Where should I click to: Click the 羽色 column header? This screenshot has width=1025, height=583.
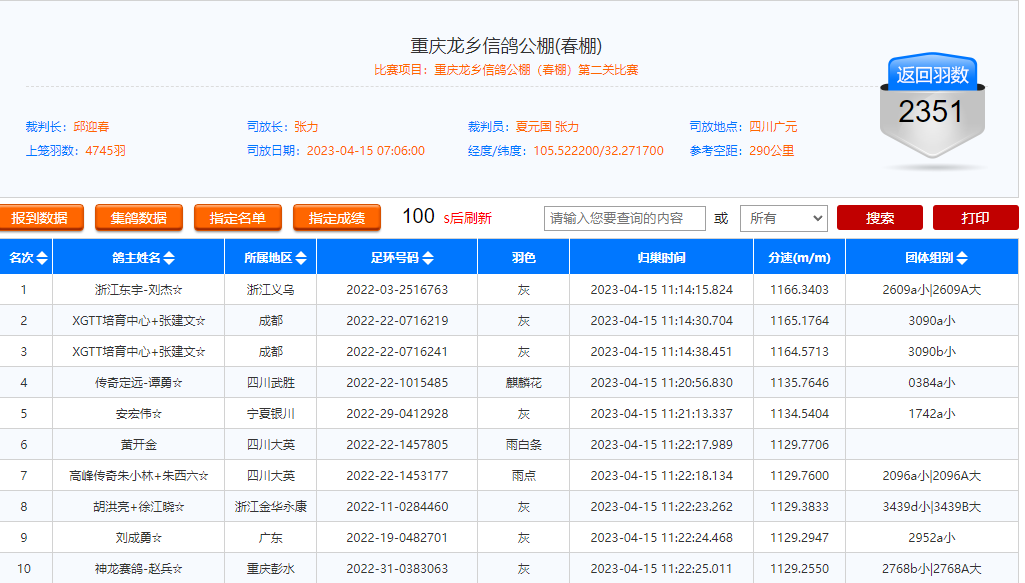tap(523, 258)
